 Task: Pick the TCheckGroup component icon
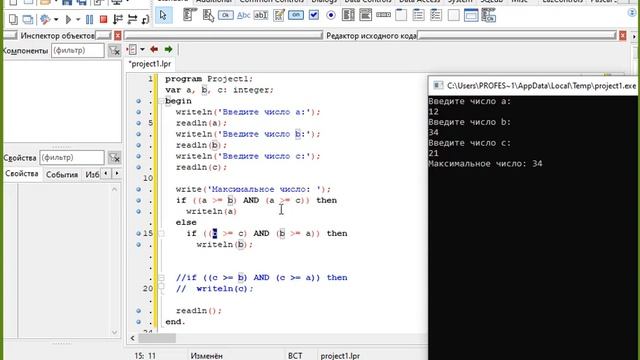pos(436,16)
